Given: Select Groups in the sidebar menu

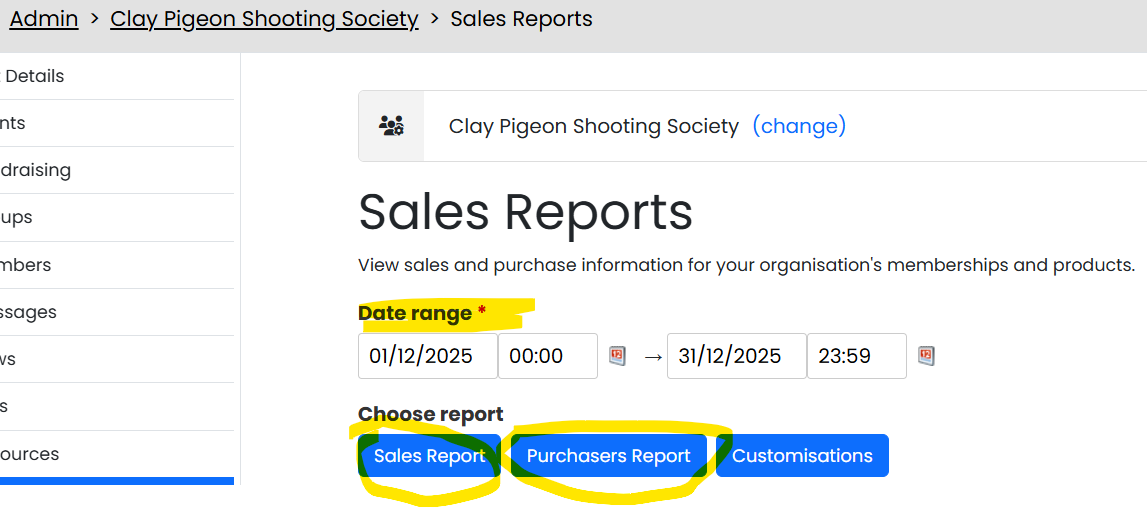Looking at the screenshot, I should 17,217.
